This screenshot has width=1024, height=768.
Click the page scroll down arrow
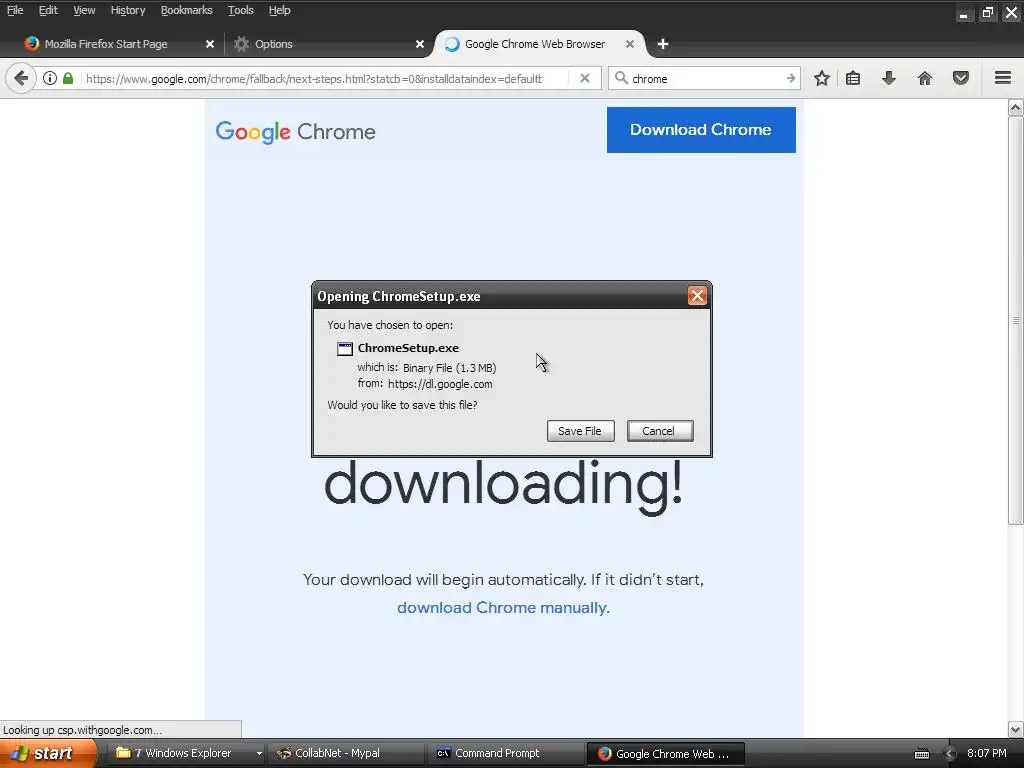[1015, 729]
